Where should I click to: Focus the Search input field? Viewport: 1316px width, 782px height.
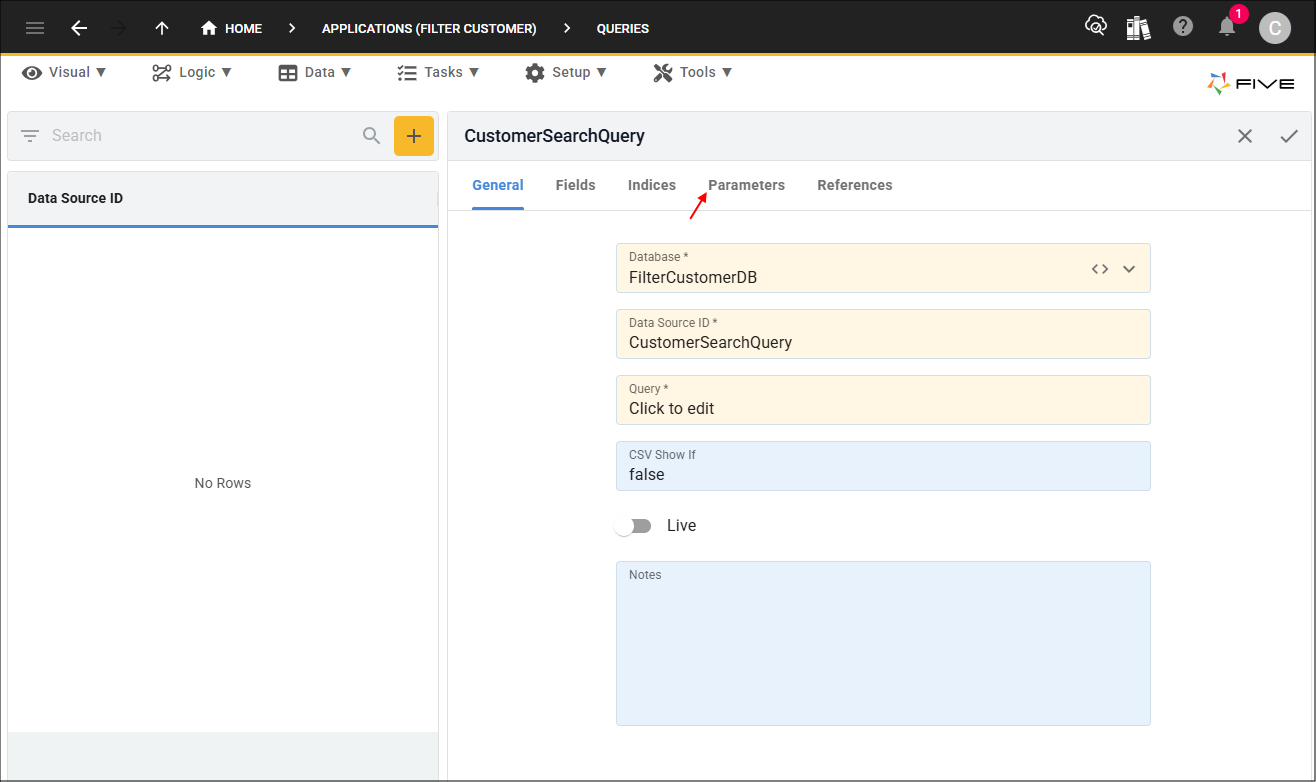coord(200,135)
